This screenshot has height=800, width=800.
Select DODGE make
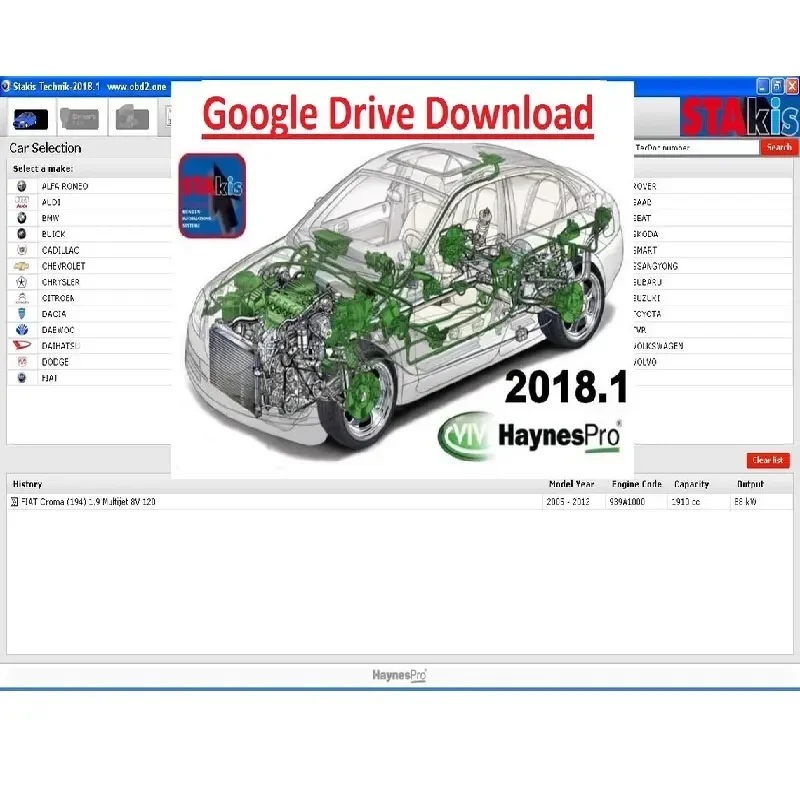[x=55, y=362]
